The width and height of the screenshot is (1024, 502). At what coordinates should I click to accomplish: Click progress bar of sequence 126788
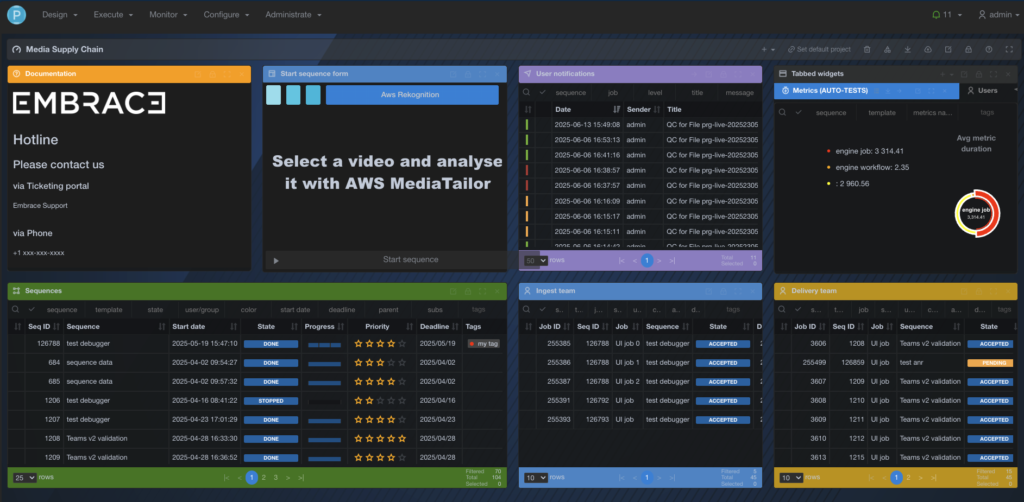point(325,344)
